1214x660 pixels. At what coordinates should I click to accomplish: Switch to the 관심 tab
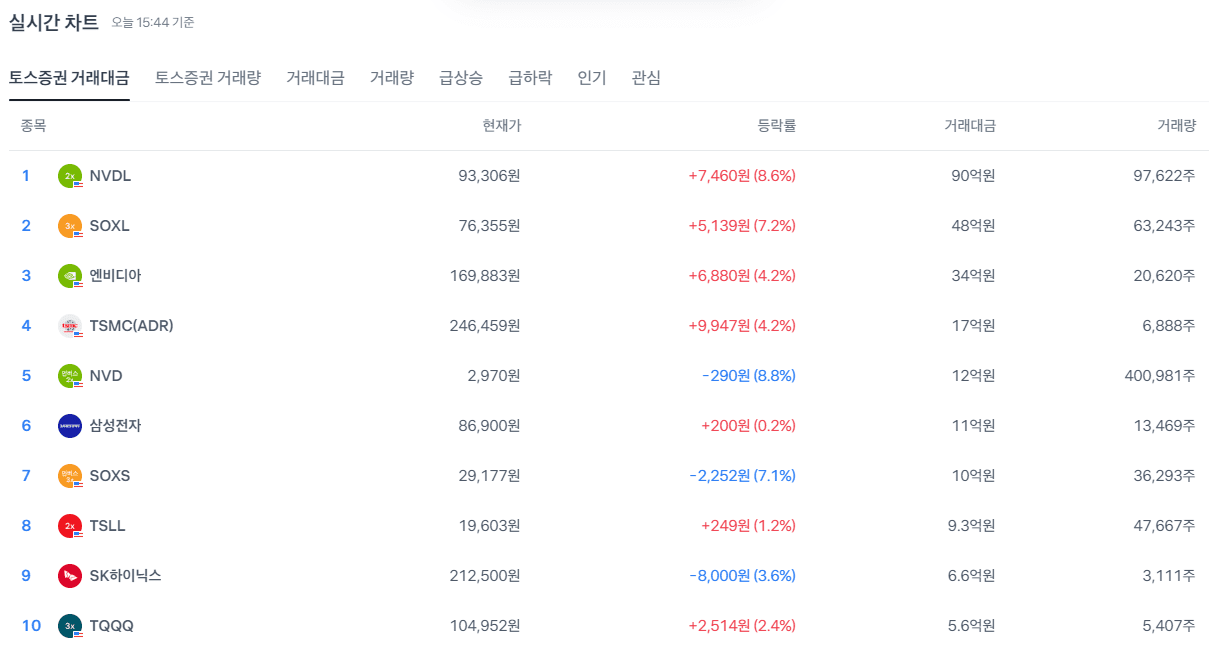[646, 78]
